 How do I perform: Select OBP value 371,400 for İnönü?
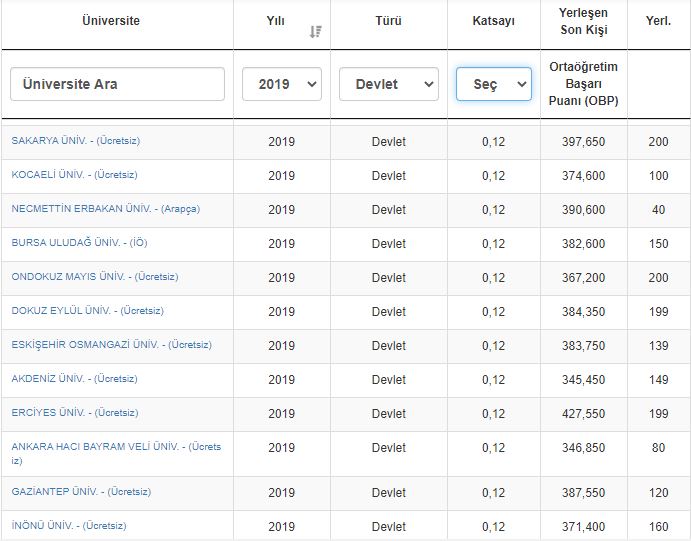pos(583,526)
